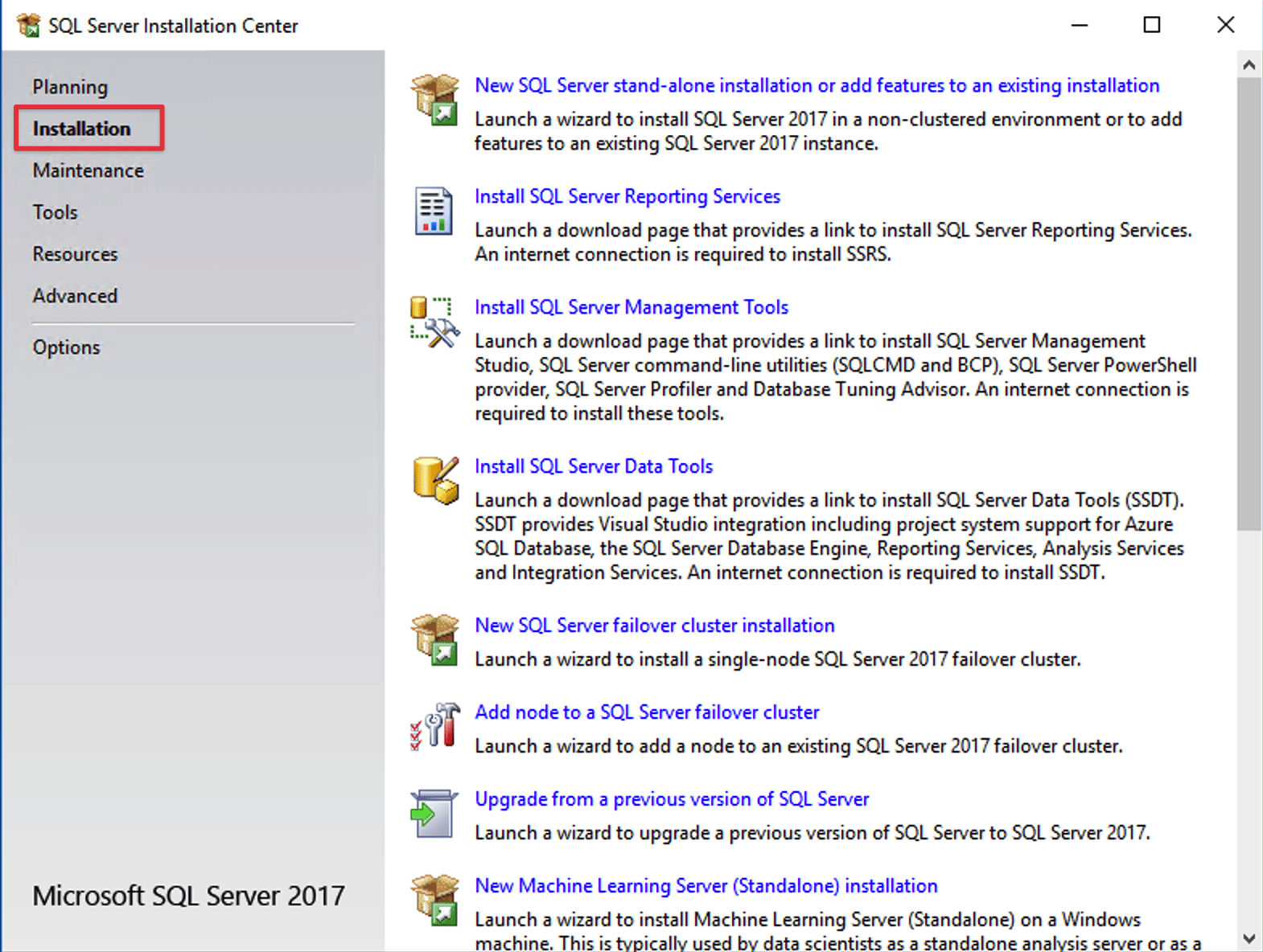Select Installation in the left pane
Image resolution: width=1263 pixels, height=952 pixels.
[x=81, y=129]
